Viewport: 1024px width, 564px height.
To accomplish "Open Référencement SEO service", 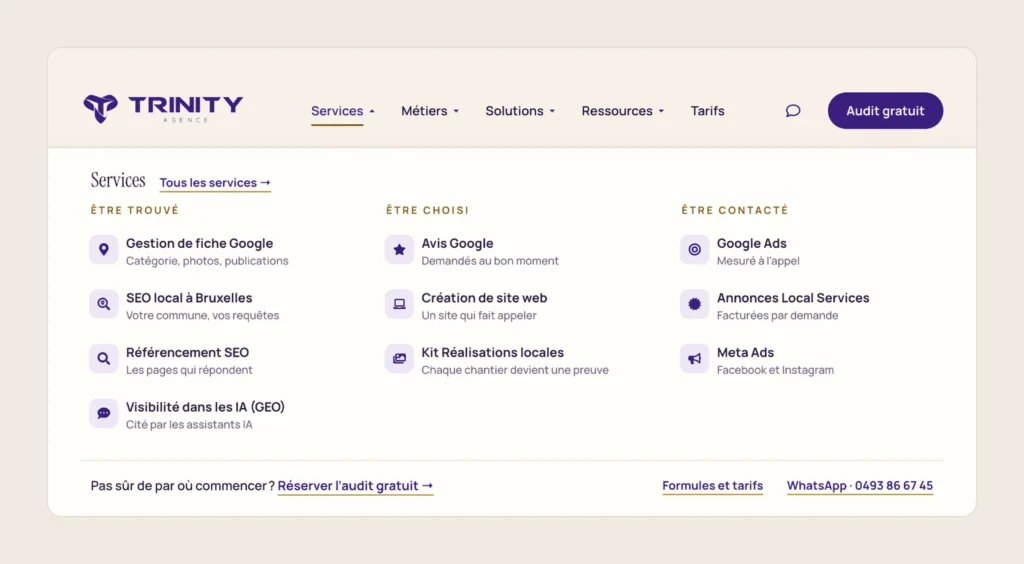I will coord(187,352).
